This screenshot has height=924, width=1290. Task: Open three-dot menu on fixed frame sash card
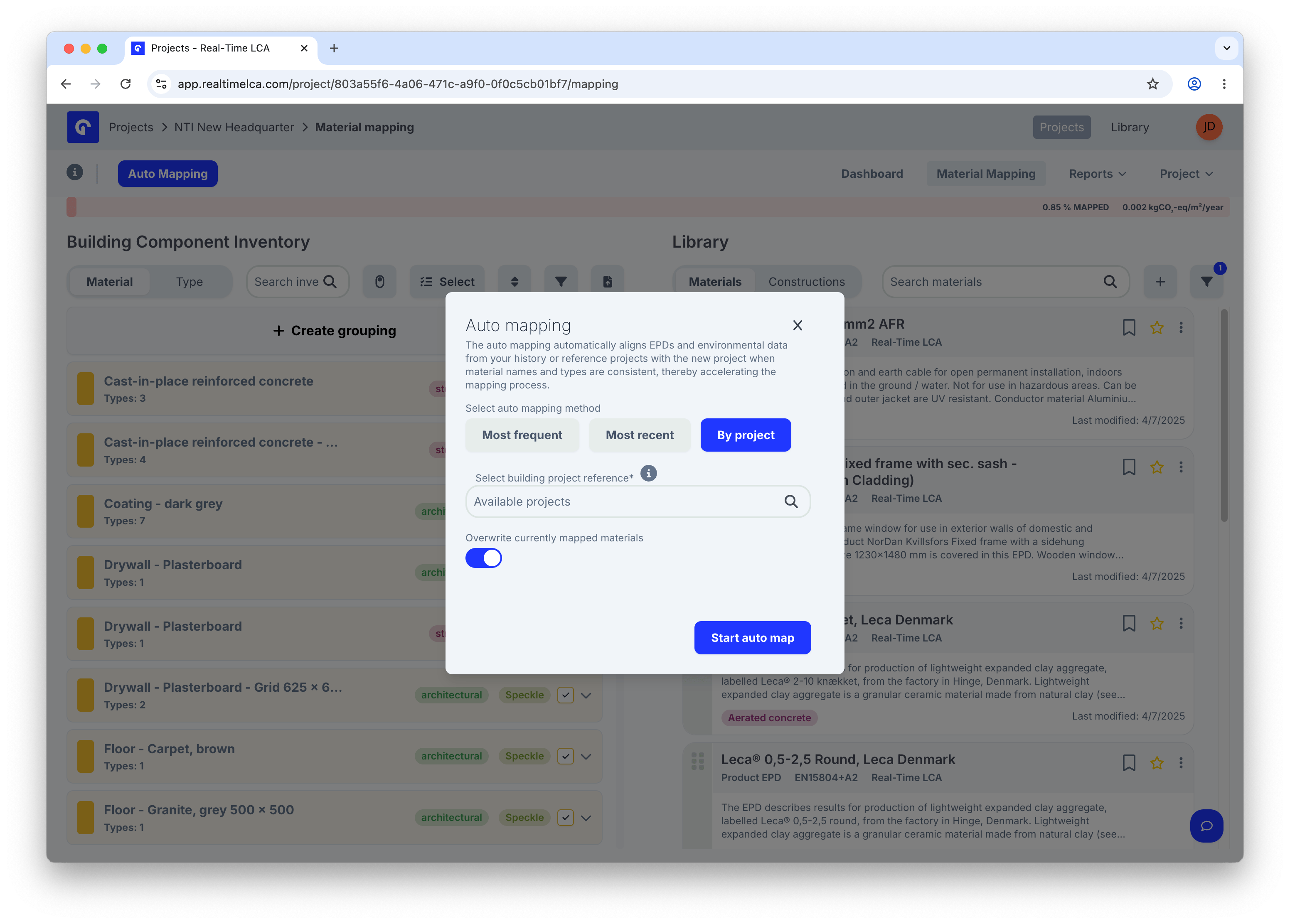coord(1181,467)
